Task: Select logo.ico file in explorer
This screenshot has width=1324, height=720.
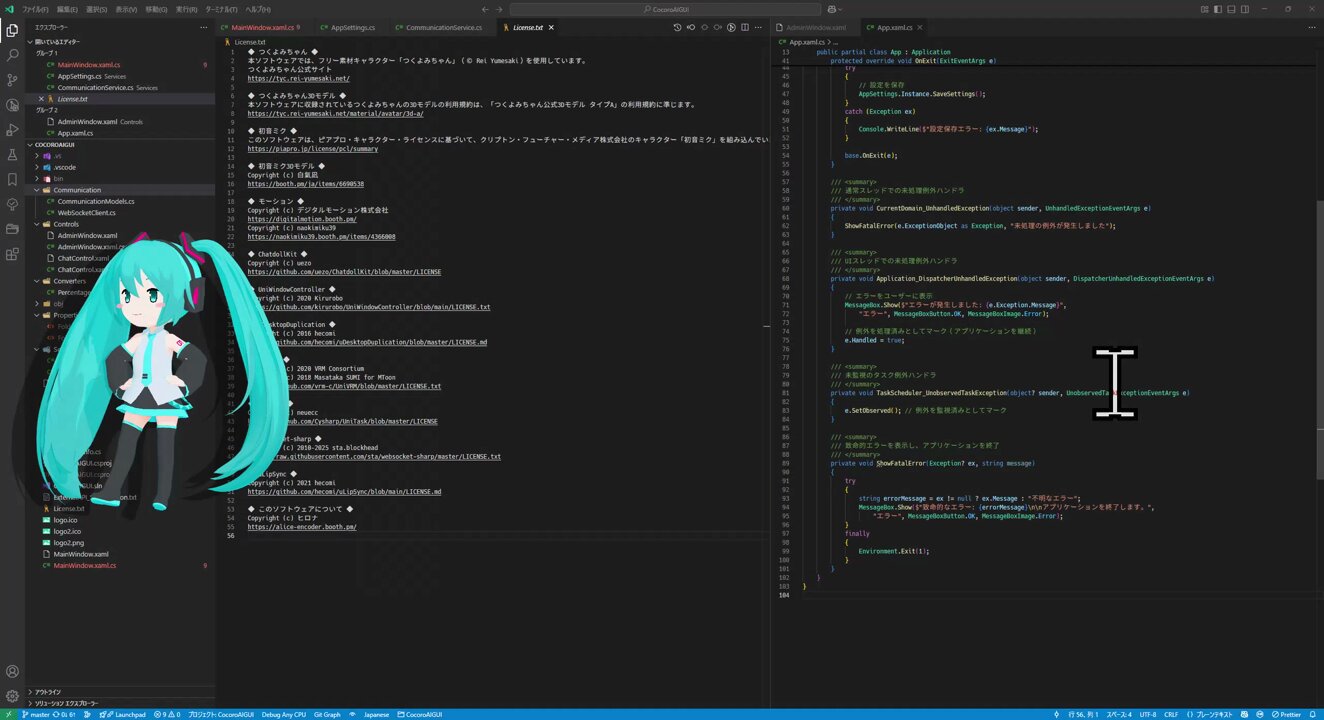Action: [65, 520]
